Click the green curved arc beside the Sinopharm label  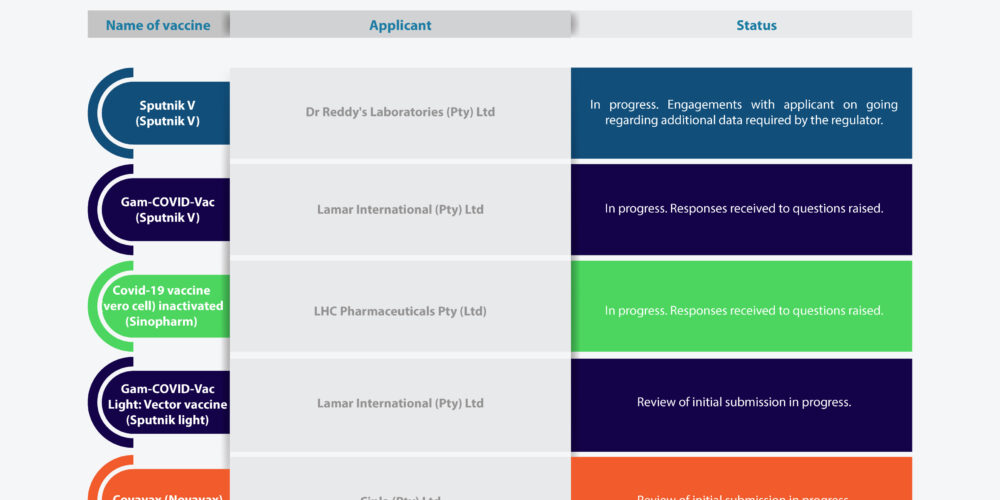click(96, 306)
